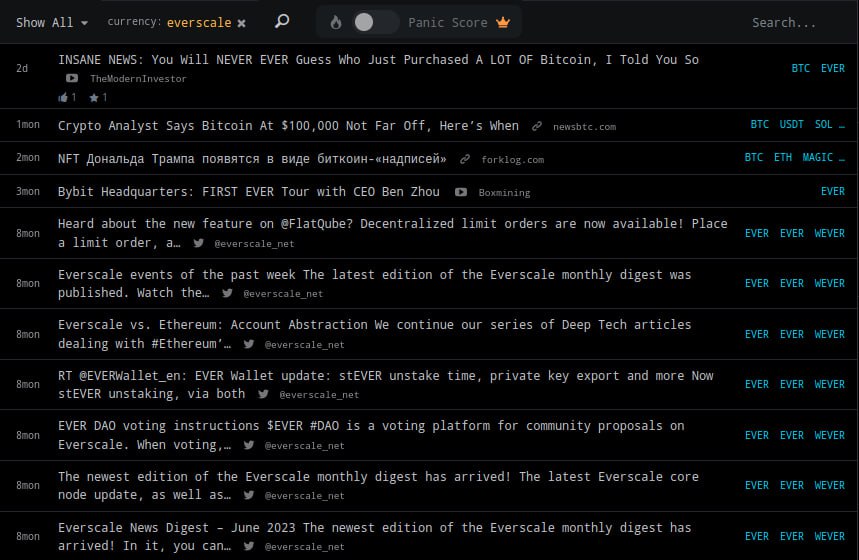Click the link icon beside newsbtc.com
859x560 pixels.
pyautogui.click(x=537, y=127)
